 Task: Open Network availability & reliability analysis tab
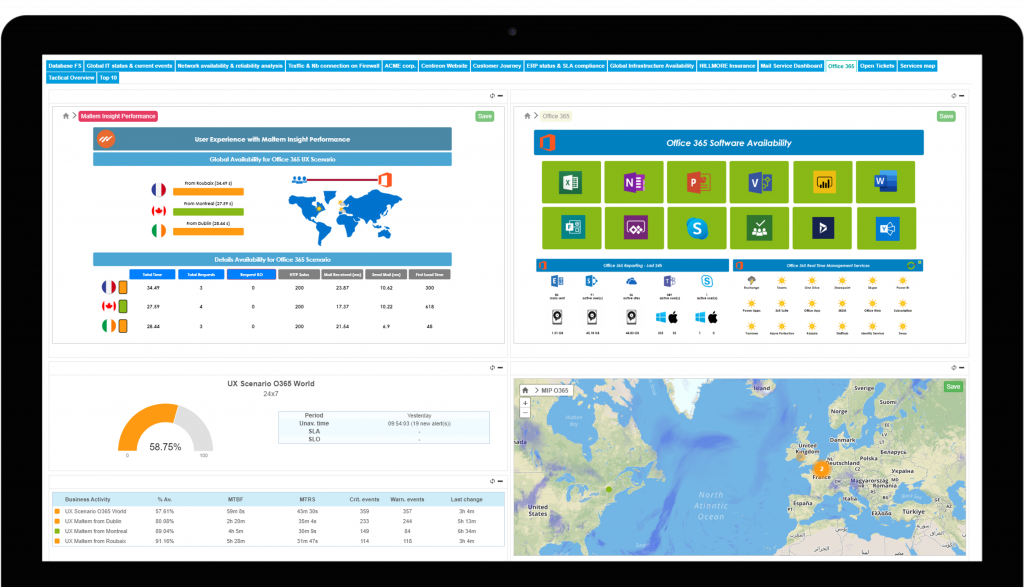click(230, 66)
